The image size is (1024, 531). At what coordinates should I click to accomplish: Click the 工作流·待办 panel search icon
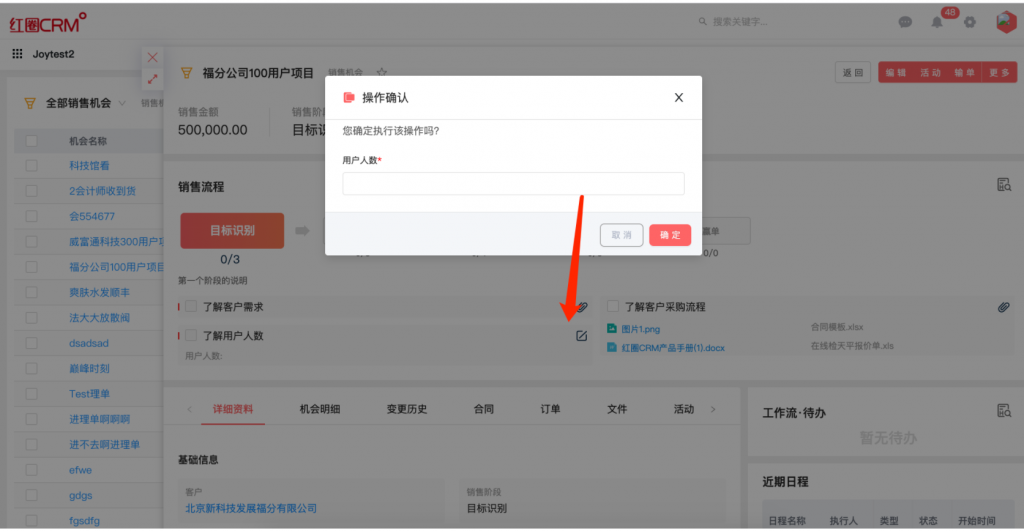[x=1003, y=411]
